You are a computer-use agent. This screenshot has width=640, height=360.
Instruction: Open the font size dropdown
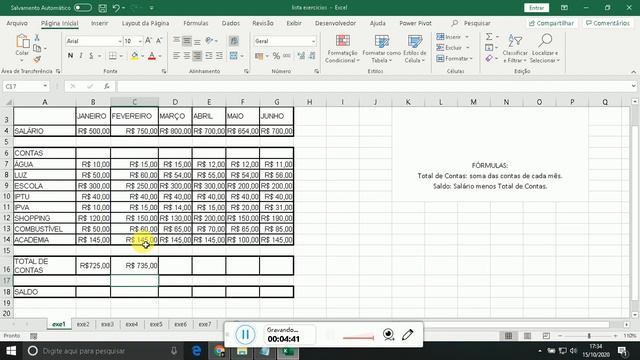140,41
